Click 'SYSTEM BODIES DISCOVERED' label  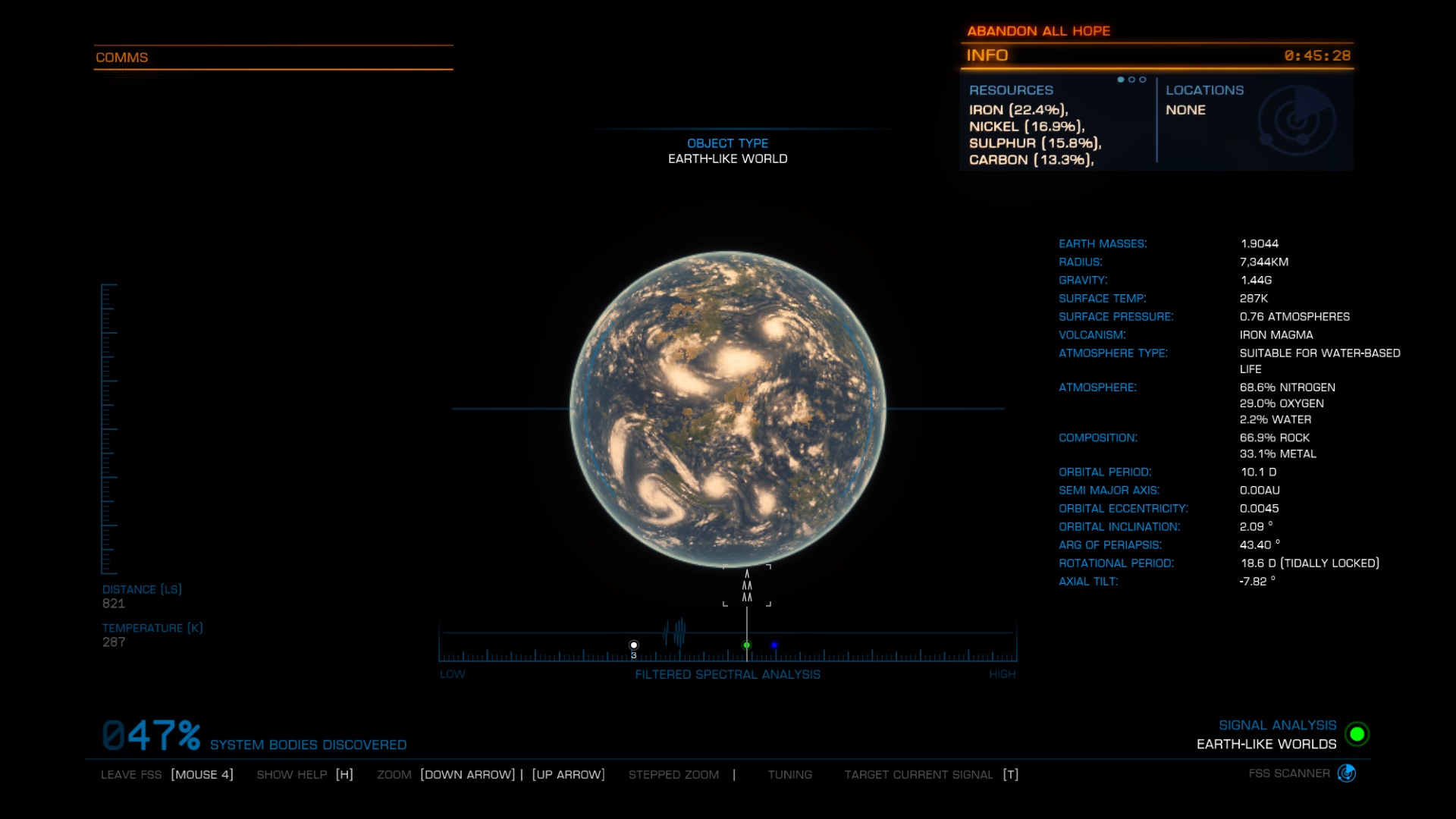pos(308,745)
